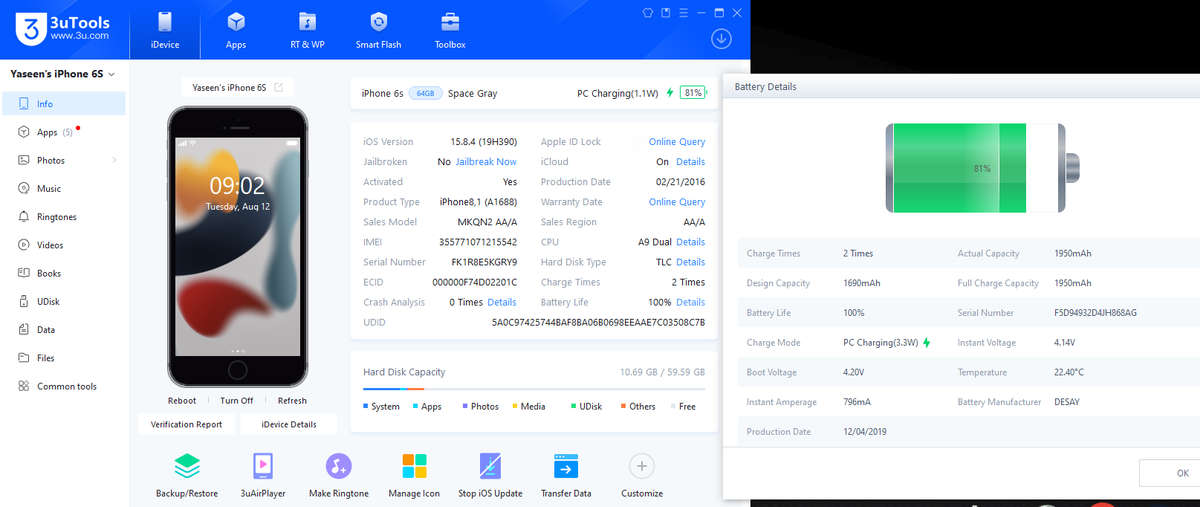Screen dimensions: 1200x507
Task: Open the Apps tab in top navigation
Action: pyautogui.click(x=236, y=29)
